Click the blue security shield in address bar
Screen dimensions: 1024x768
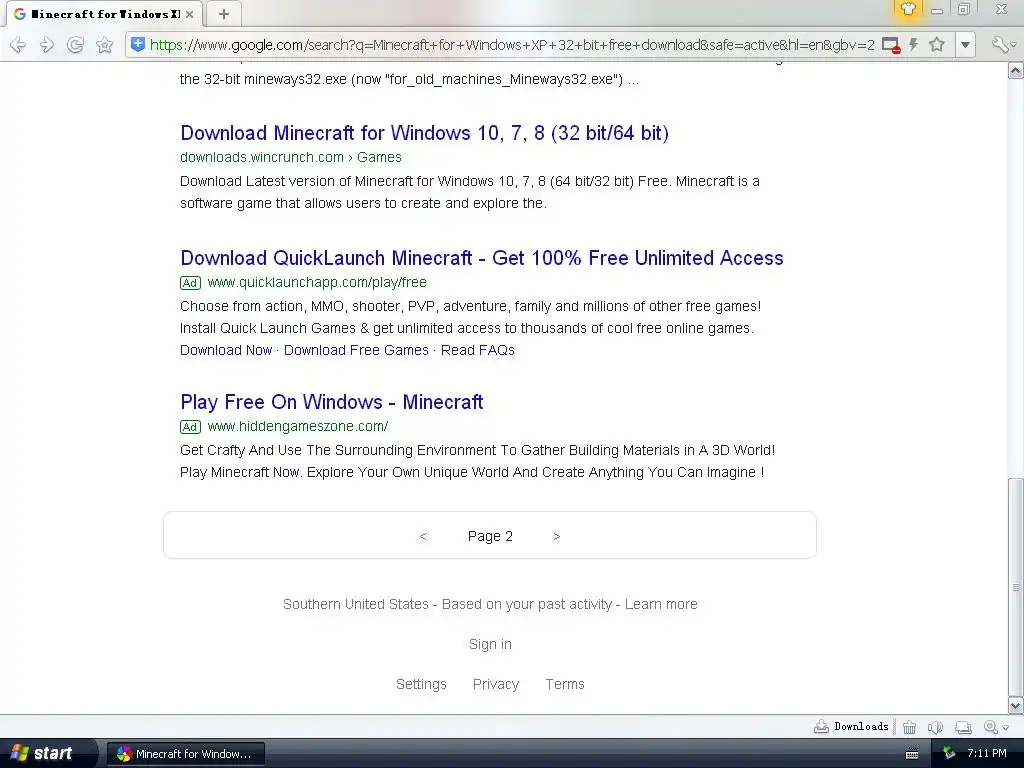pyautogui.click(x=137, y=44)
